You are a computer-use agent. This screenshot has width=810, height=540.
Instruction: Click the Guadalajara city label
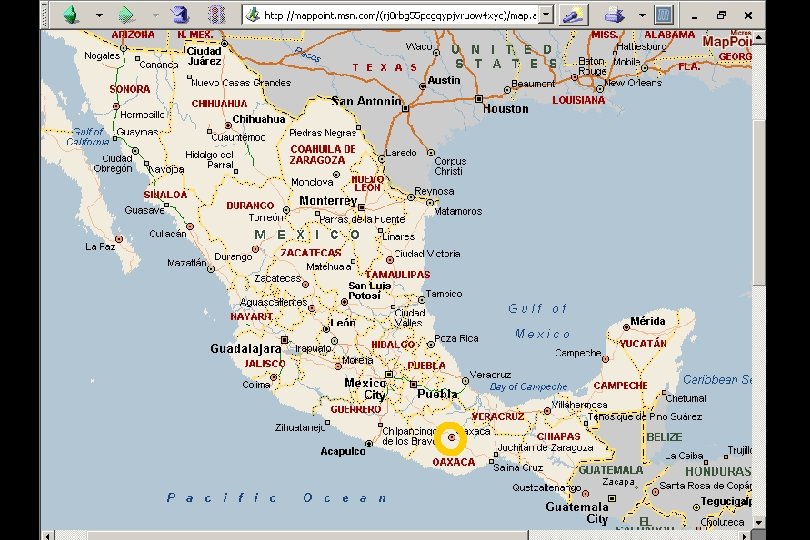click(x=245, y=349)
